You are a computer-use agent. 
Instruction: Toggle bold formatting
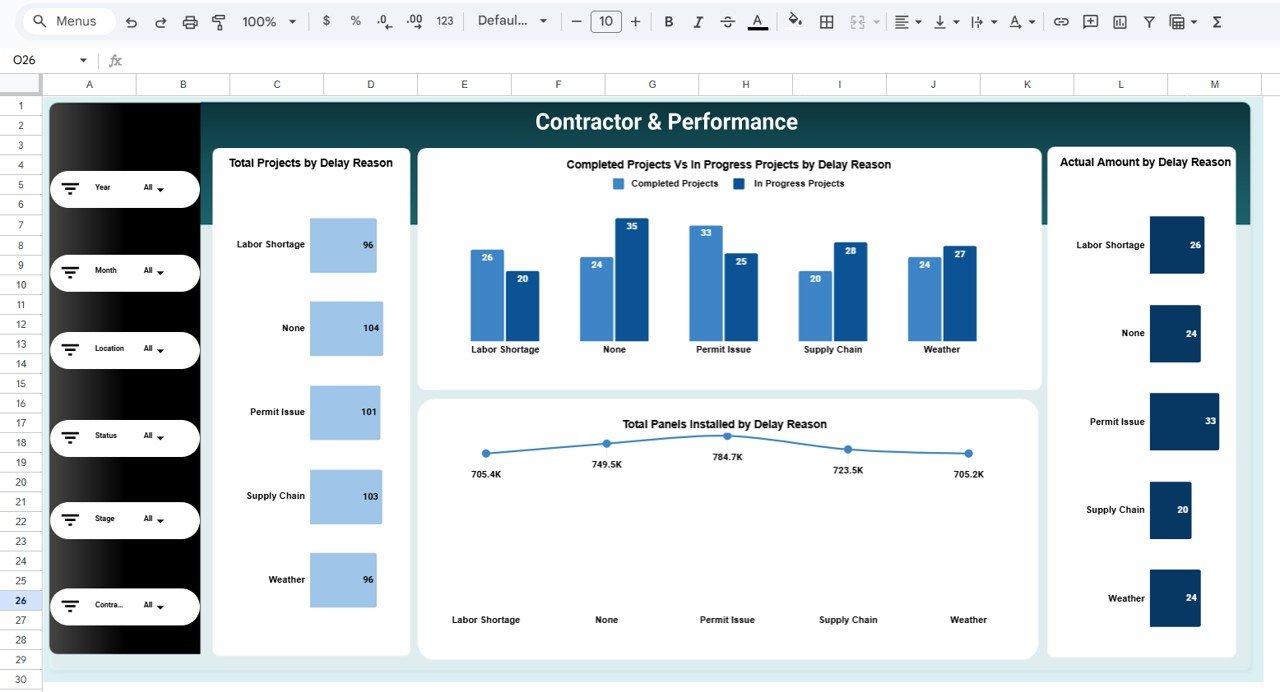(668, 20)
